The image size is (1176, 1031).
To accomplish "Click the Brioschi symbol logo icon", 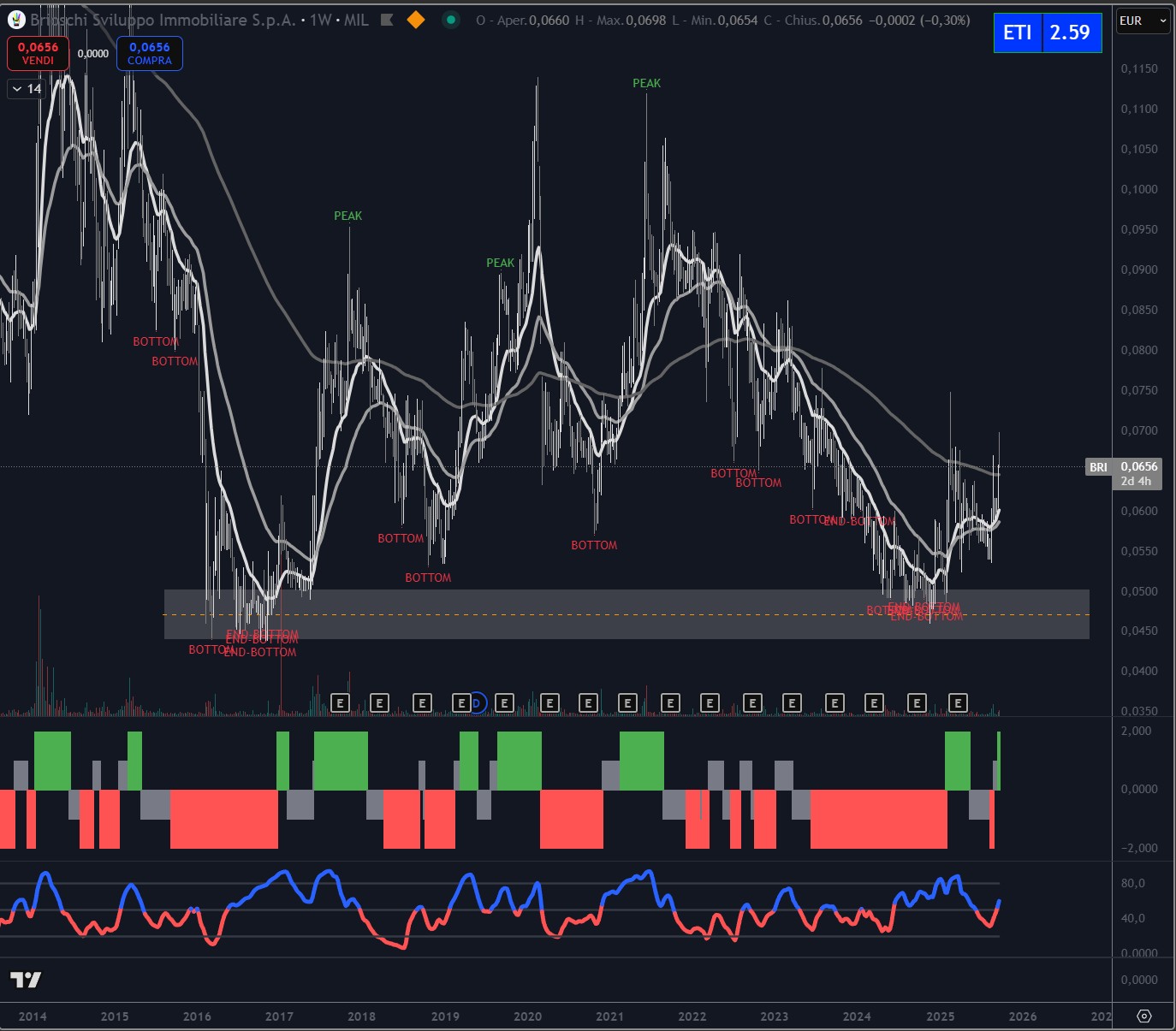I will click(16, 20).
